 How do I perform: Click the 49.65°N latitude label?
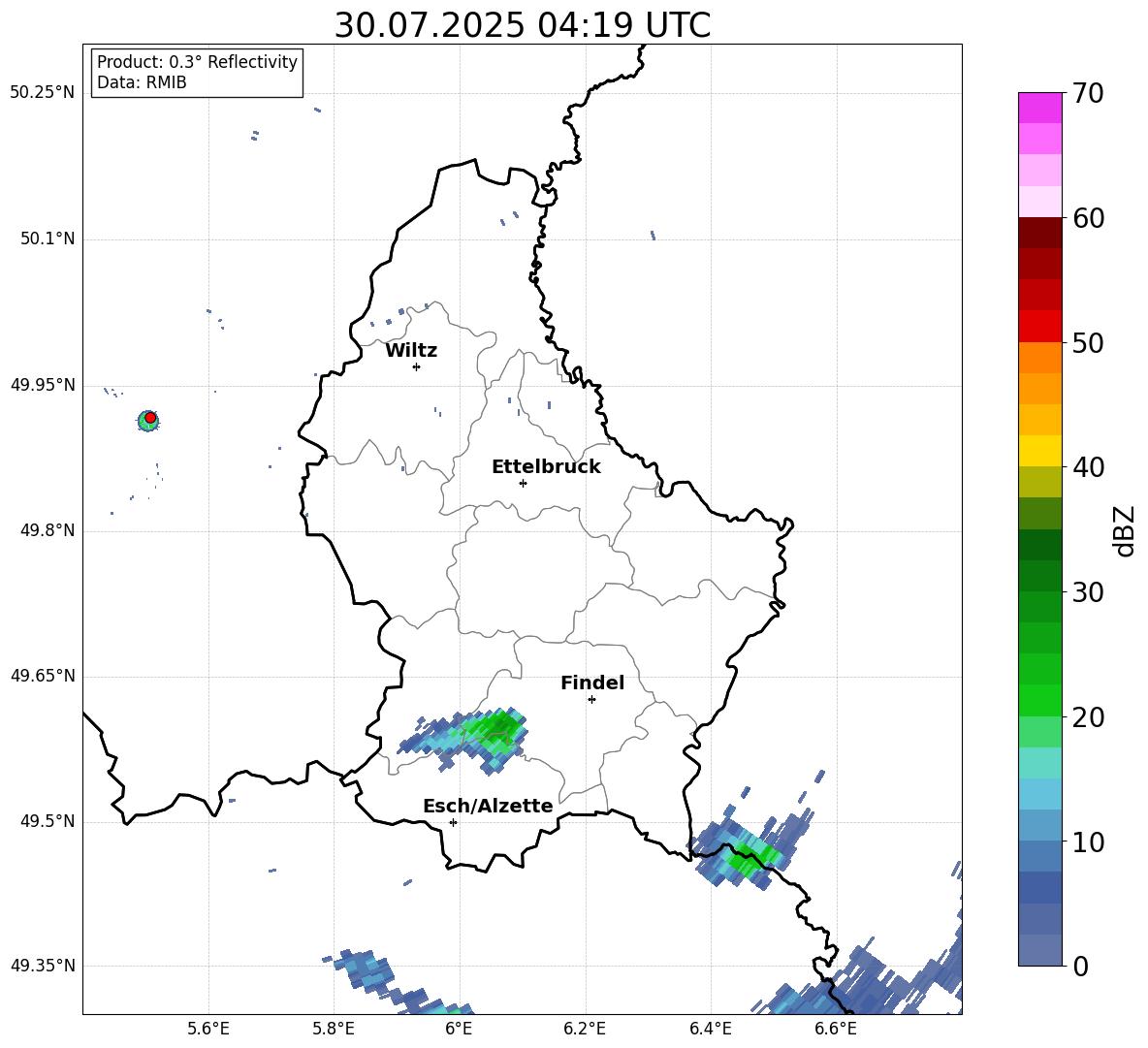pos(43,675)
